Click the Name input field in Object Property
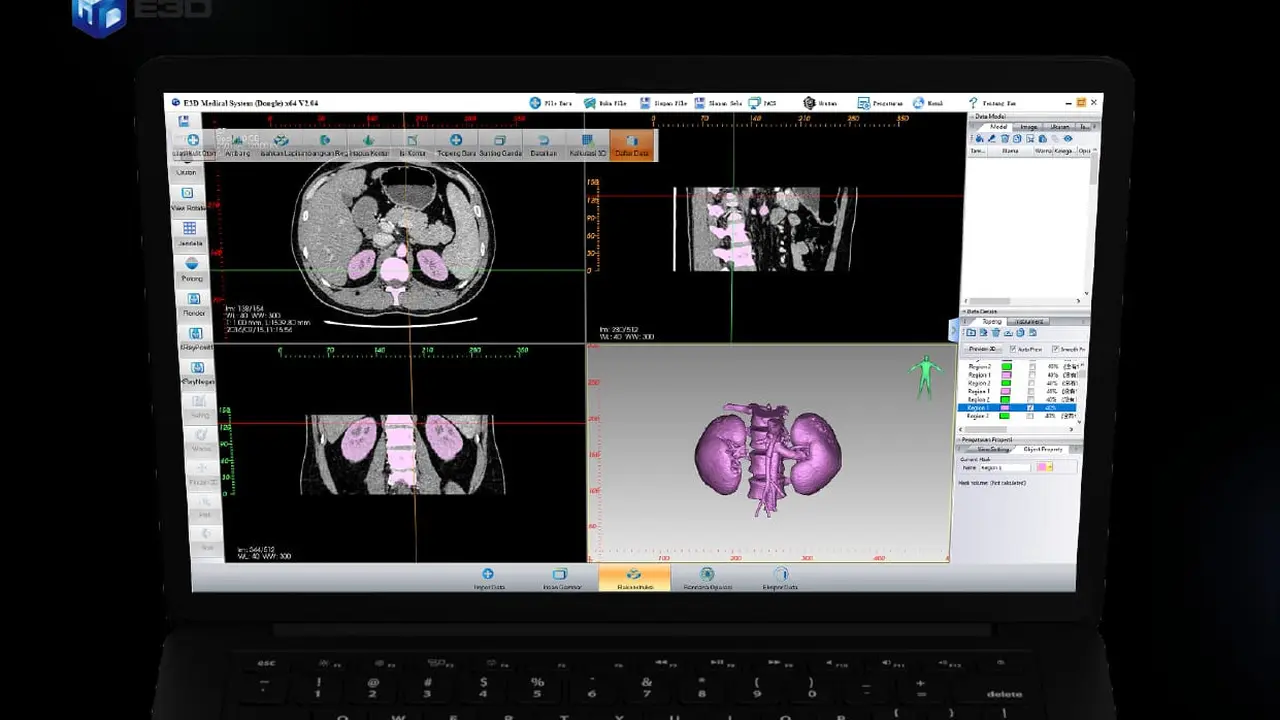Viewport: 1280px width, 720px height. (1007, 467)
